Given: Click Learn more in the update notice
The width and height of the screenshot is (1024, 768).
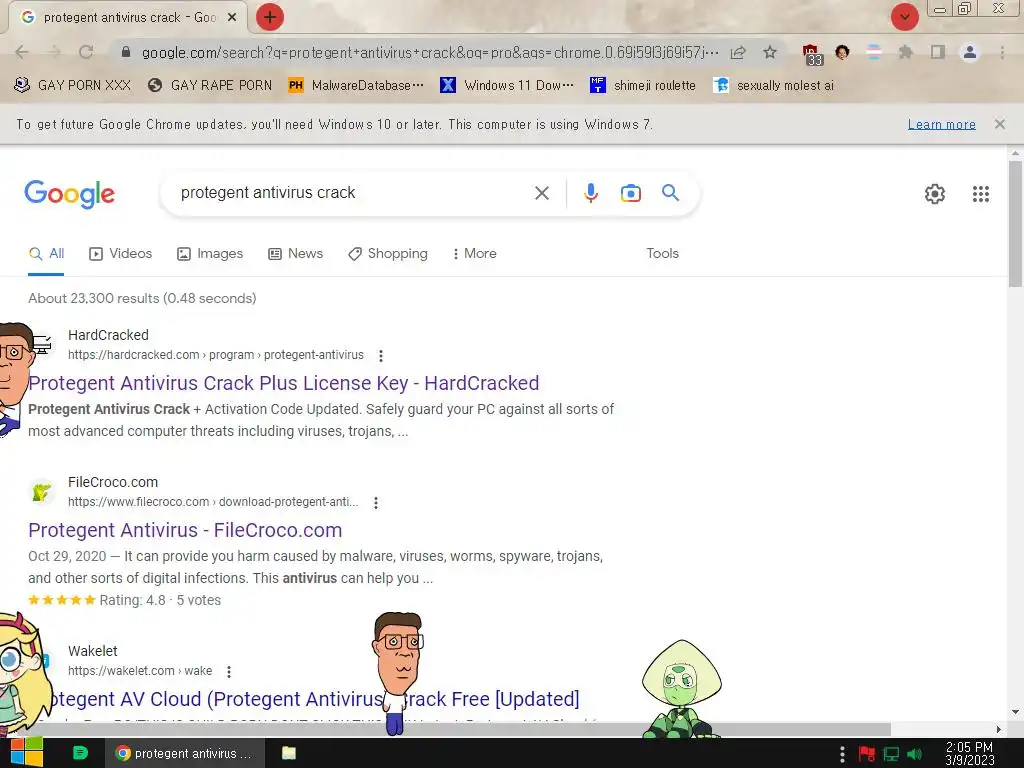Looking at the screenshot, I should [x=941, y=124].
